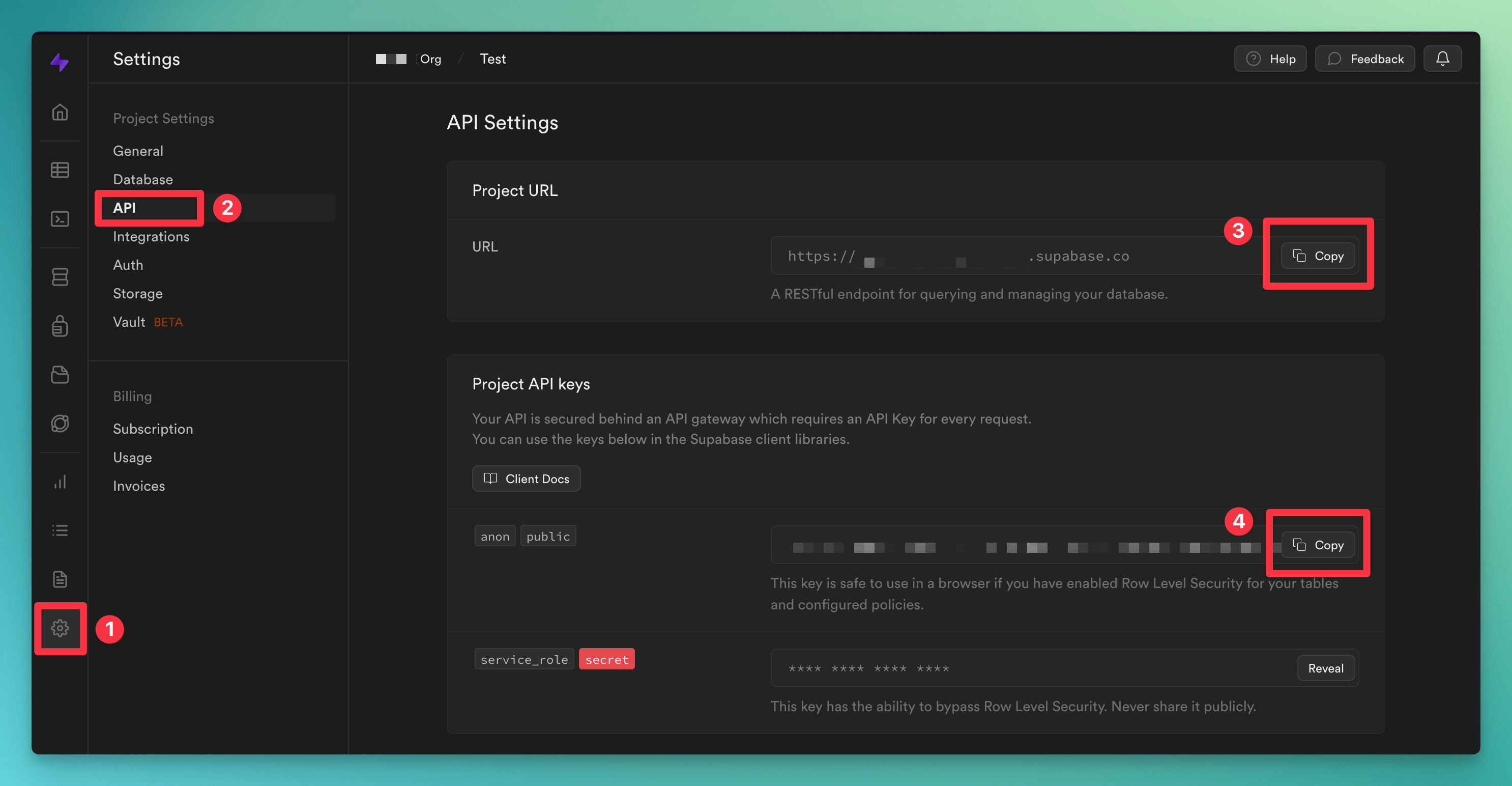Click the 'anon' tag label
The height and width of the screenshot is (786, 1512).
coord(495,536)
